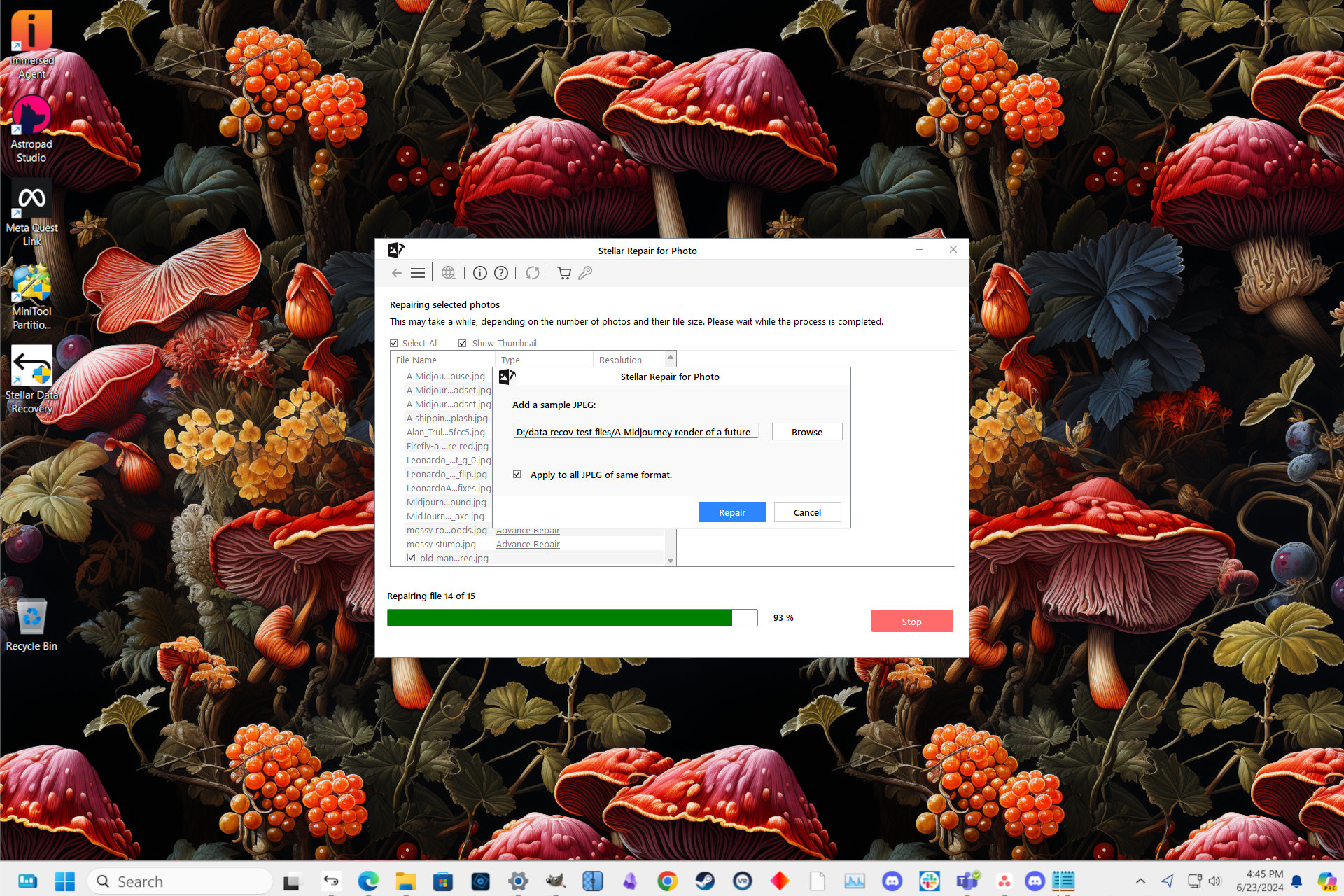
Task: Drag the 93% repair progress bar
Action: click(x=576, y=617)
